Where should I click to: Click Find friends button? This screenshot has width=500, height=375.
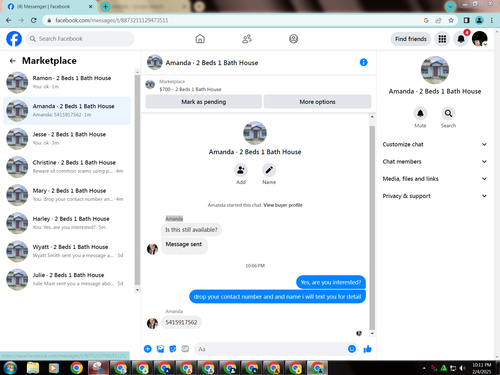click(411, 39)
